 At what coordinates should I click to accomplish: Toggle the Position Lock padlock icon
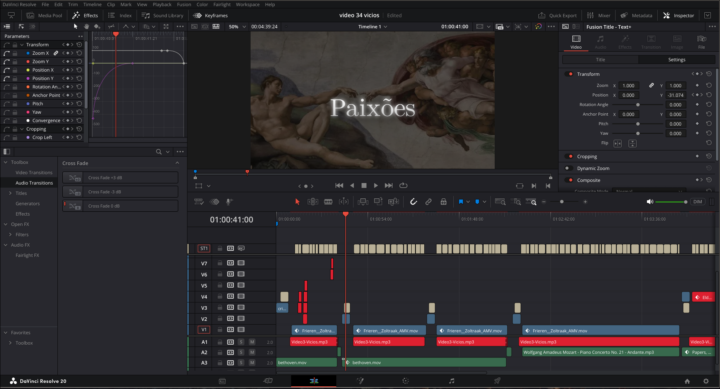[x=444, y=202]
